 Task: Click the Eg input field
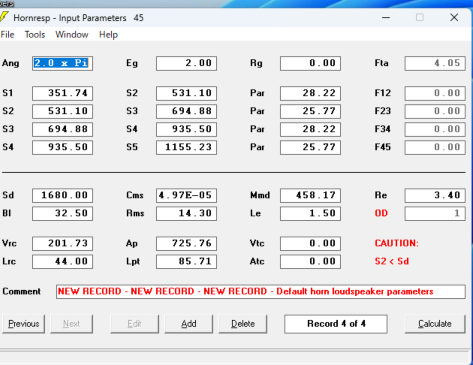pos(186,63)
